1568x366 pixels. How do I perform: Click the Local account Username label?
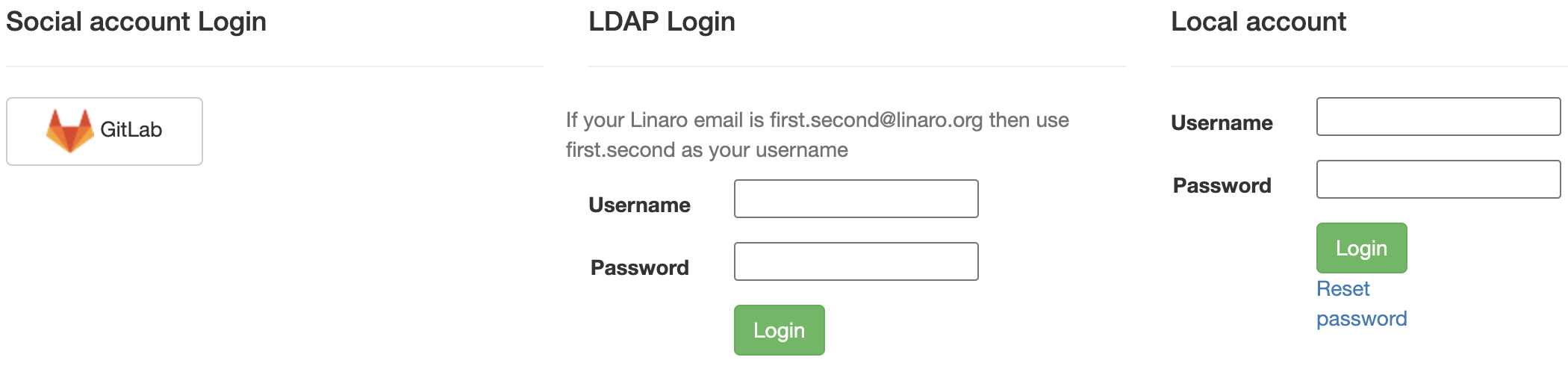(1222, 122)
